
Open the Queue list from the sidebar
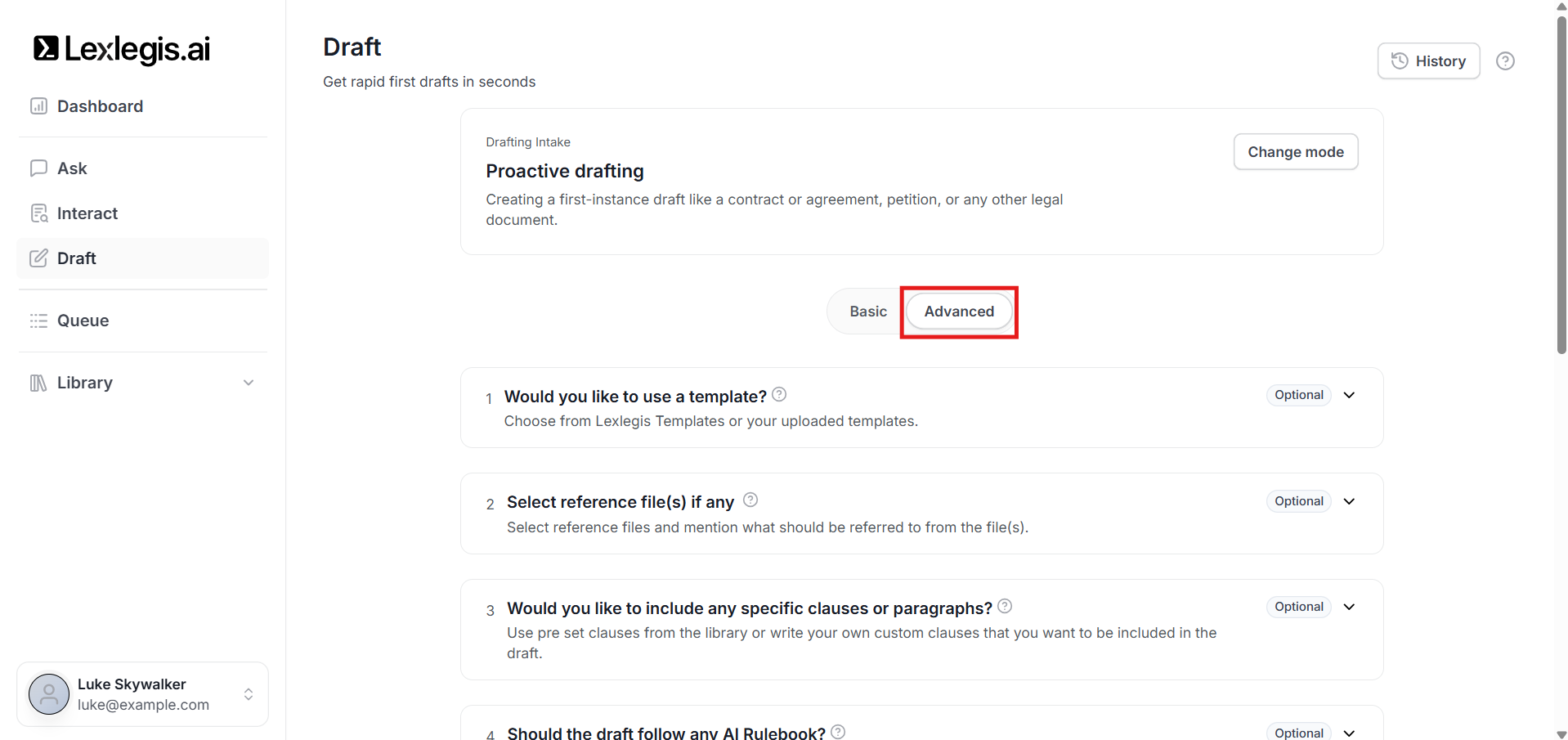pyautogui.click(x=83, y=321)
